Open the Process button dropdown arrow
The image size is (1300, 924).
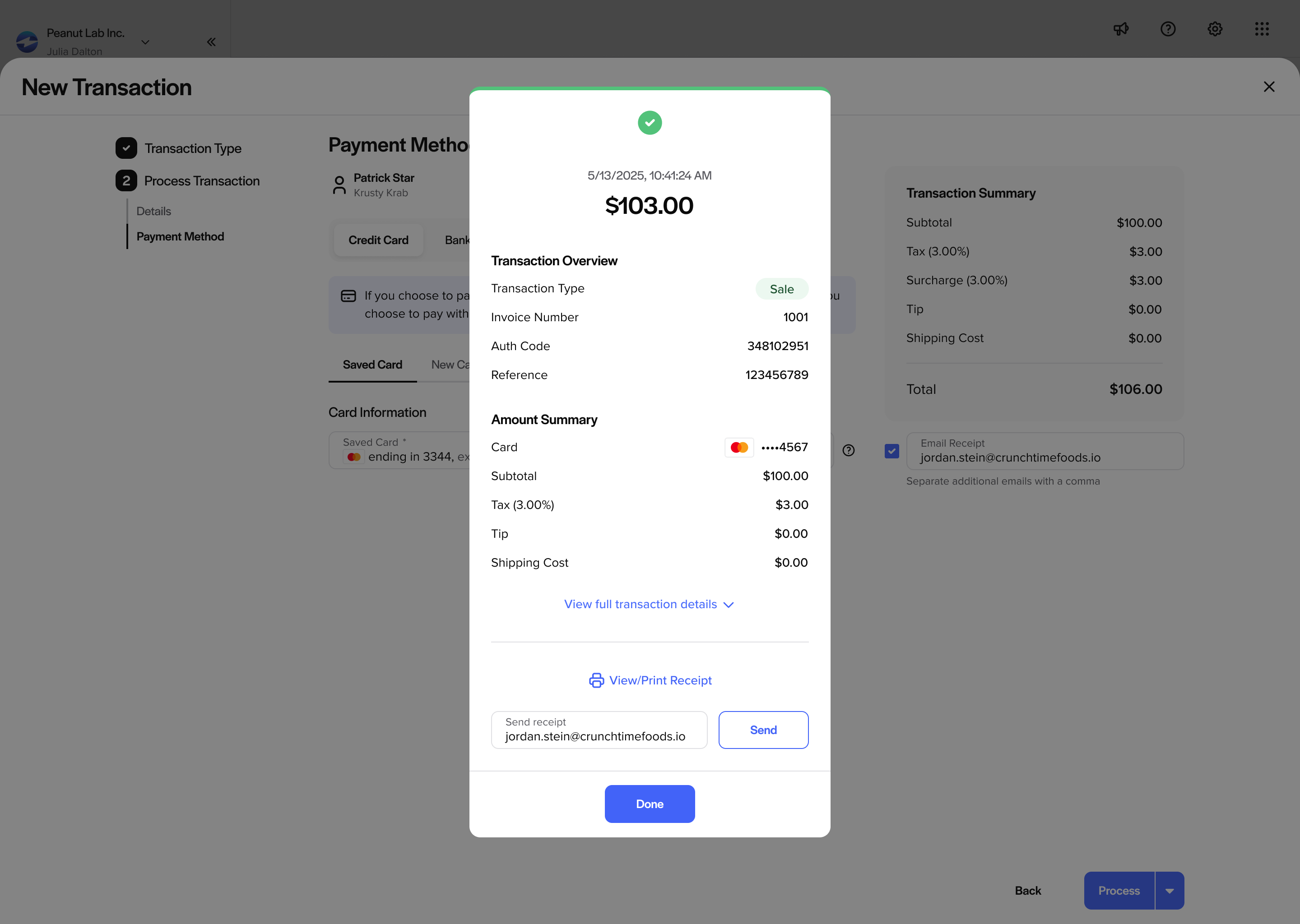tap(1170, 891)
